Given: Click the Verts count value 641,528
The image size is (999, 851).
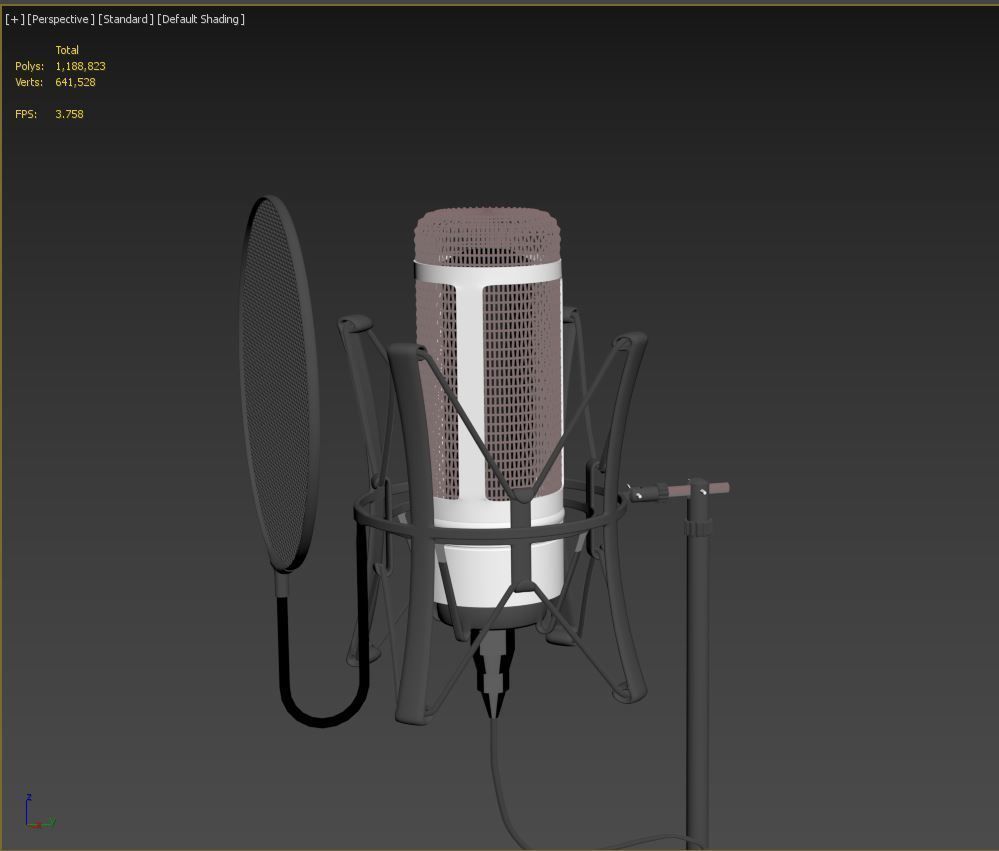Looking at the screenshot, I should click(75, 82).
